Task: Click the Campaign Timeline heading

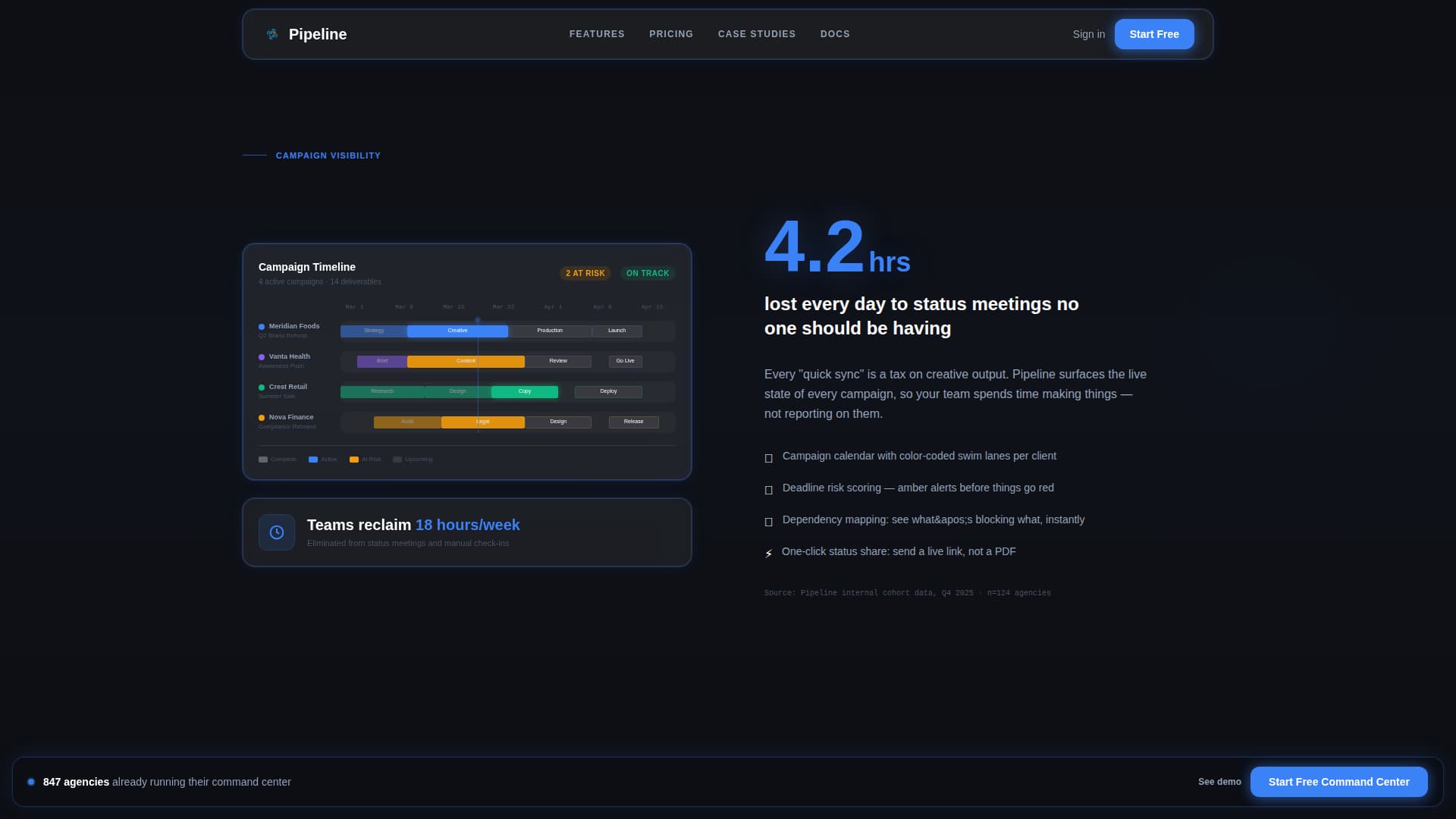Action: tap(307, 267)
